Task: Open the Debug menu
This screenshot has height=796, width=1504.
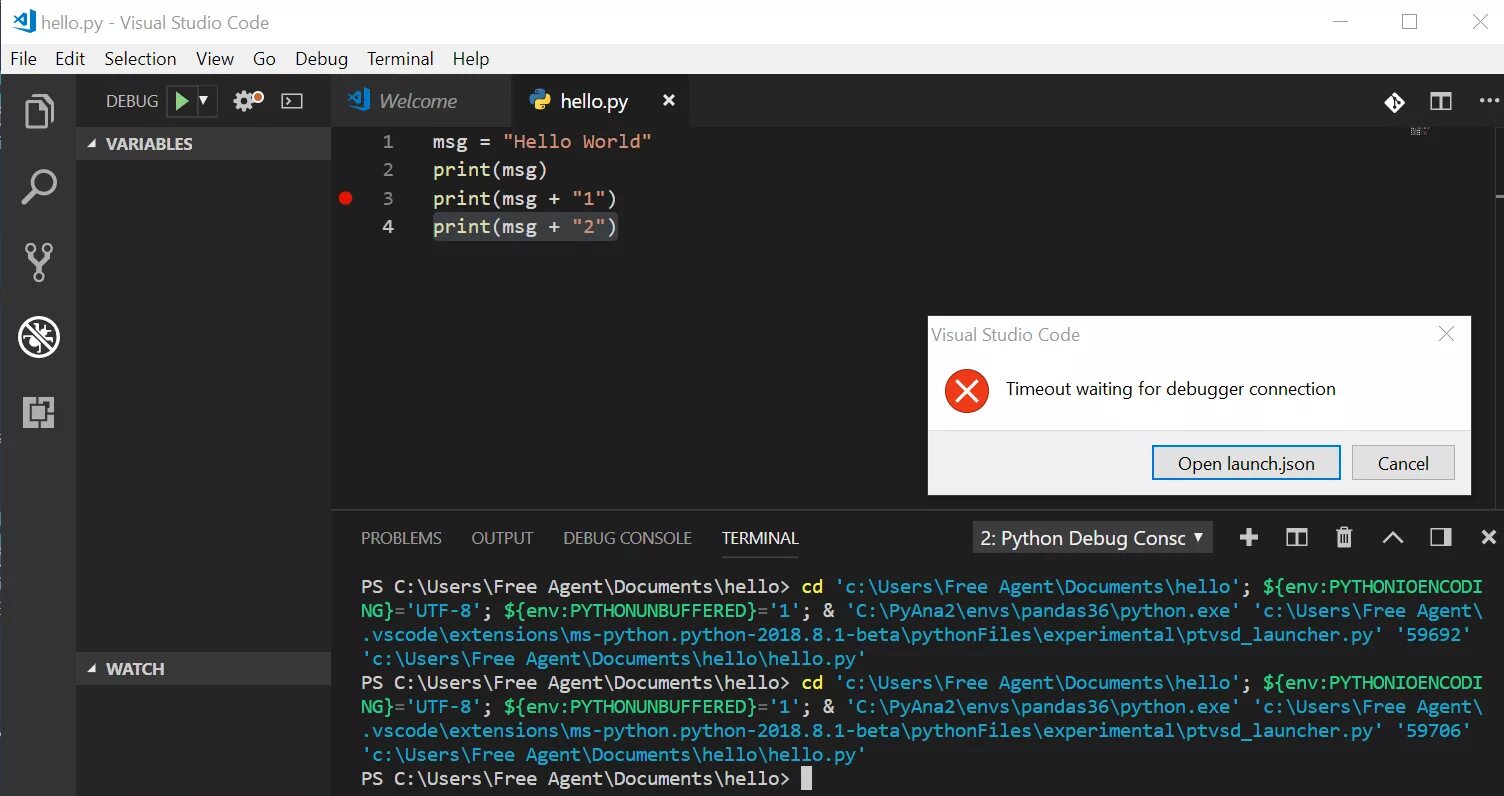Action: [x=321, y=59]
